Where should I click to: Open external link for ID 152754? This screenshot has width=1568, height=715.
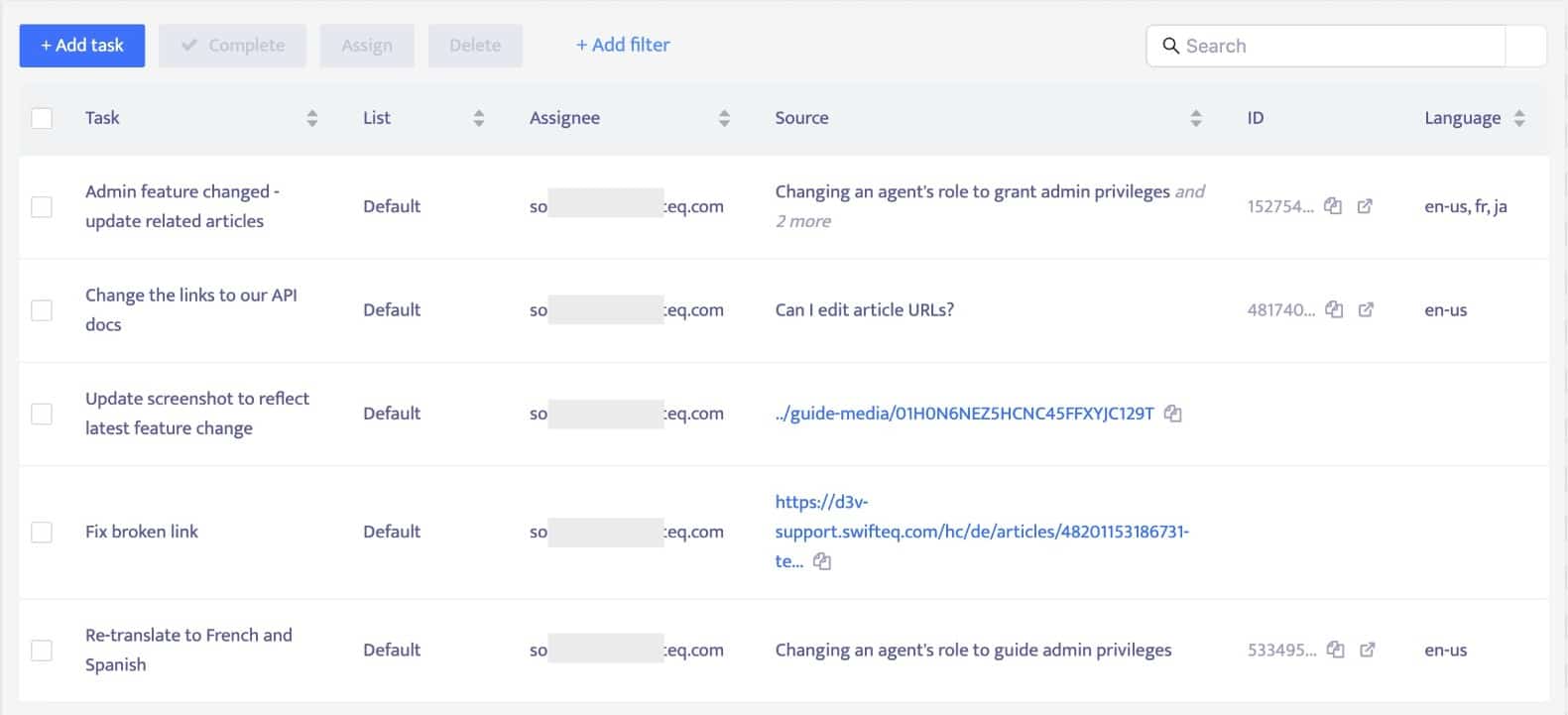(1365, 206)
